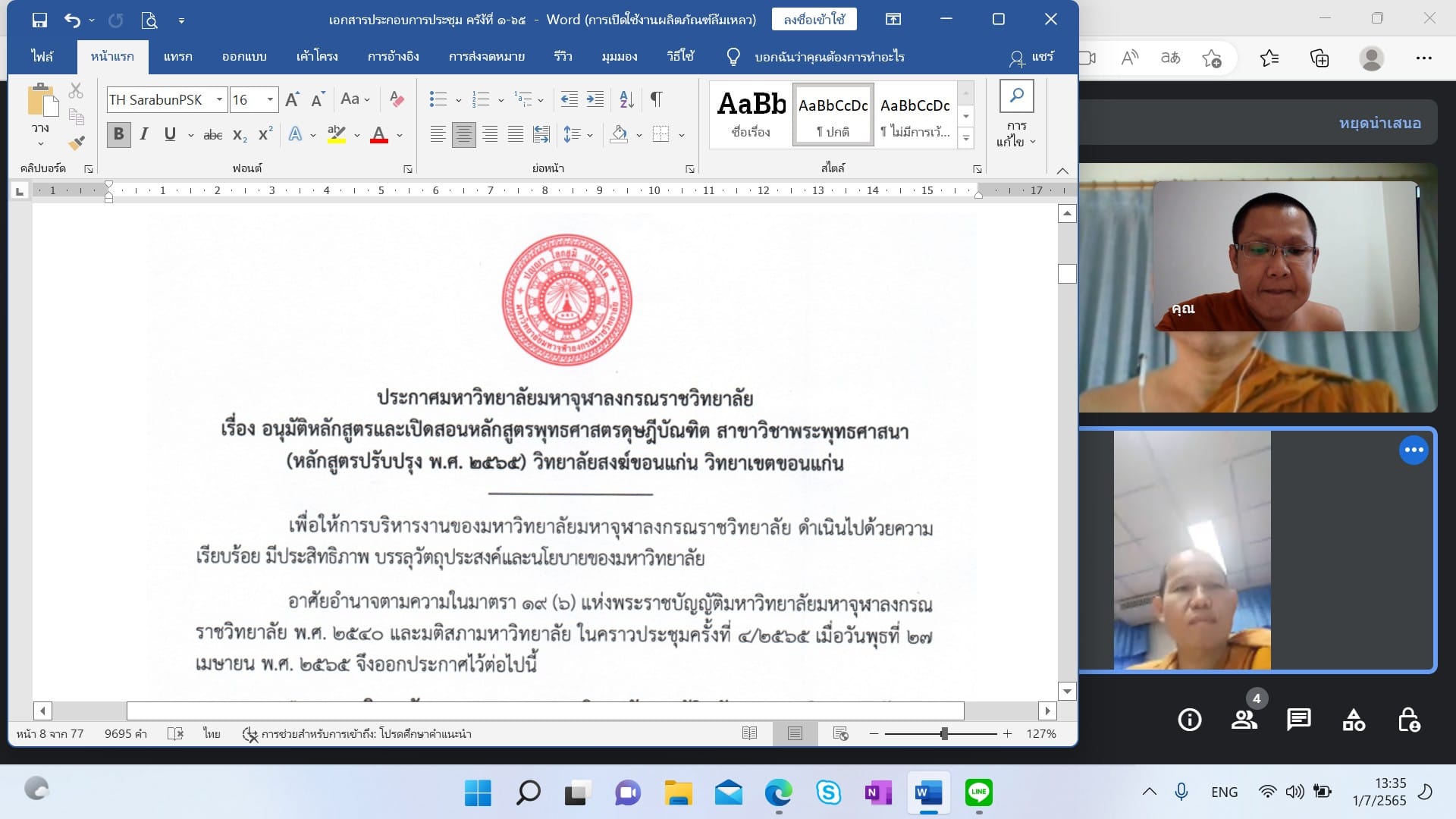Toggle strikethrough on the text
Image resolution: width=1456 pixels, height=819 pixels.
pyautogui.click(x=213, y=134)
